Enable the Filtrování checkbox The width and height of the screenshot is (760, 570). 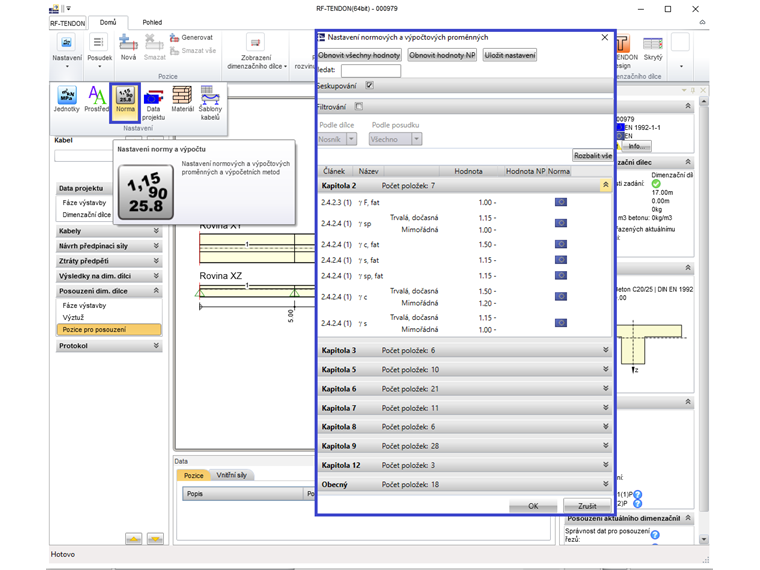coord(359,106)
